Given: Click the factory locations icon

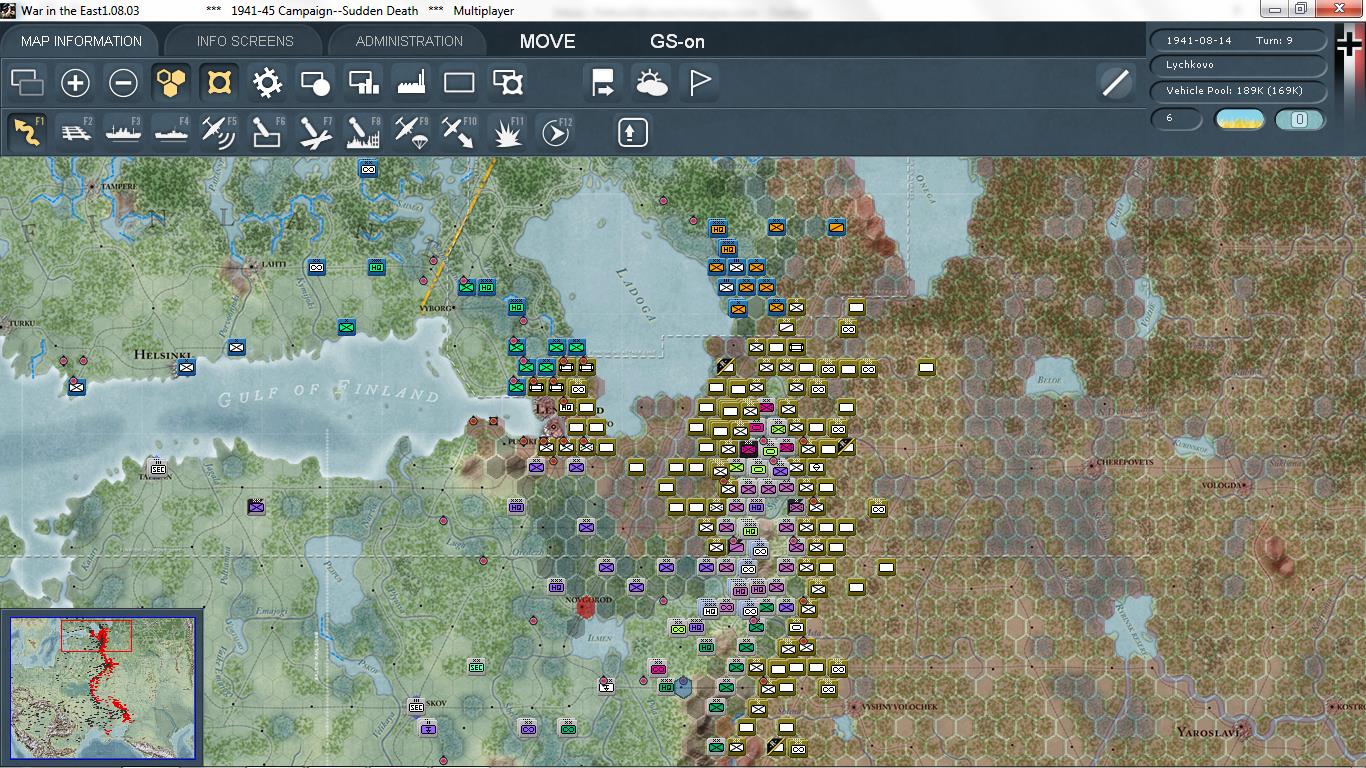Looking at the screenshot, I should pos(413,82).
